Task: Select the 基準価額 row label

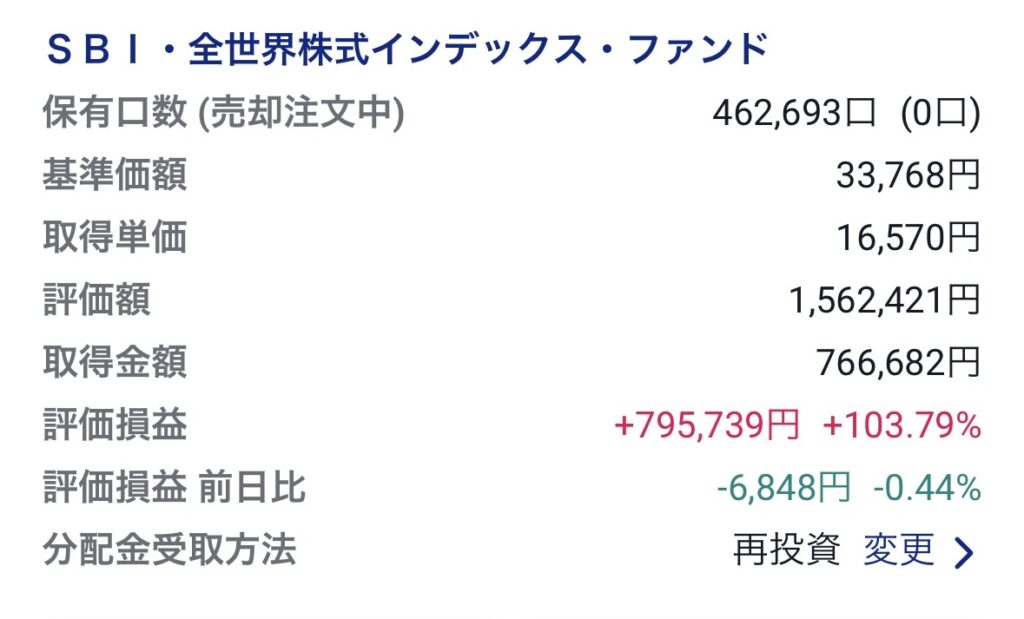Action: (115, 174)
